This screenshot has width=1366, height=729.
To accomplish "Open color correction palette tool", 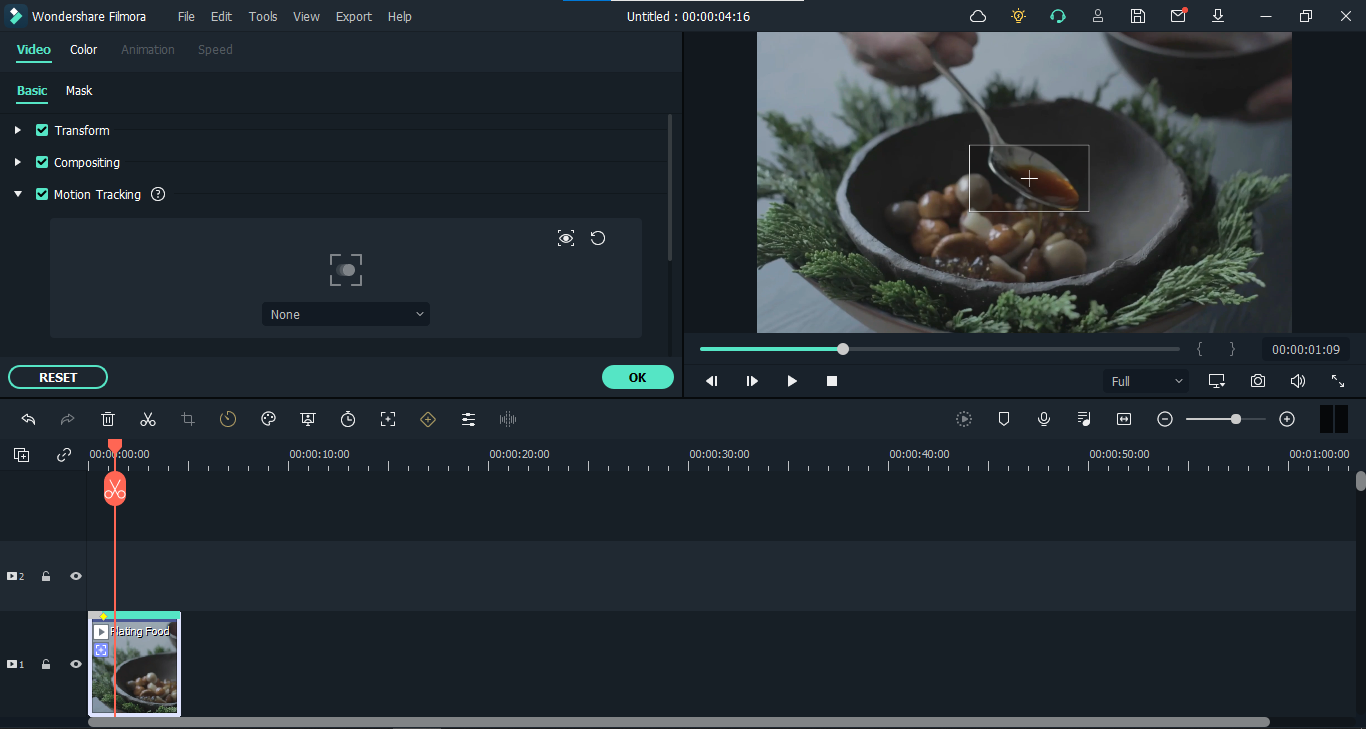I will [268, 420].
